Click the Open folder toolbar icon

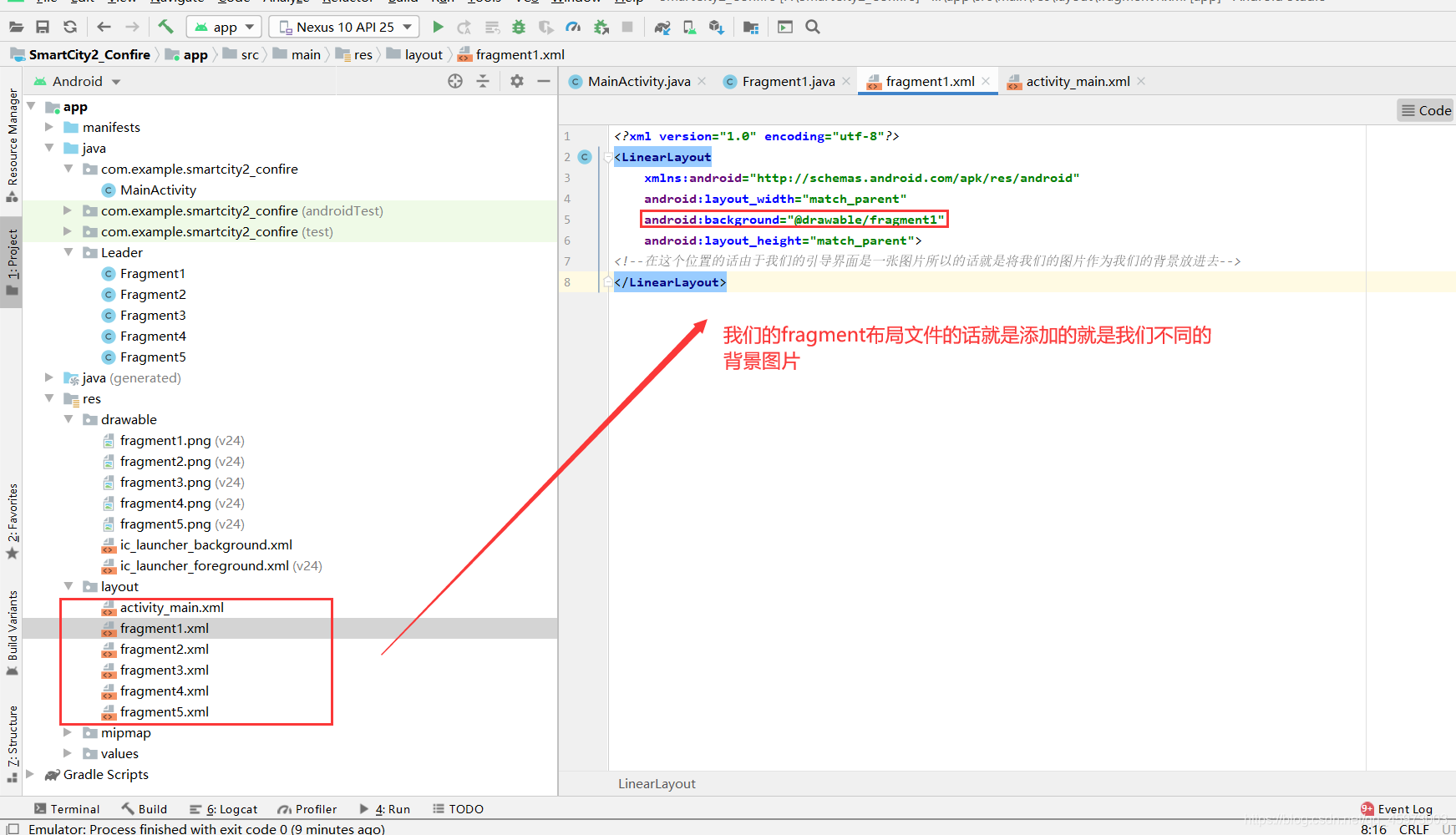pyautogui.click(x=16, y=27)
